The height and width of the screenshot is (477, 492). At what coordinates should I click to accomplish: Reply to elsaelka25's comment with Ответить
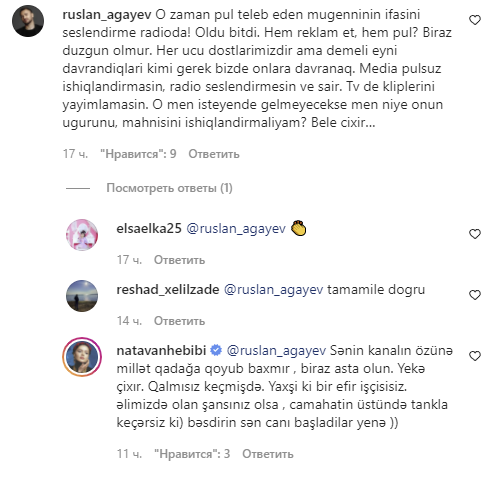click(x=179, y=260)
